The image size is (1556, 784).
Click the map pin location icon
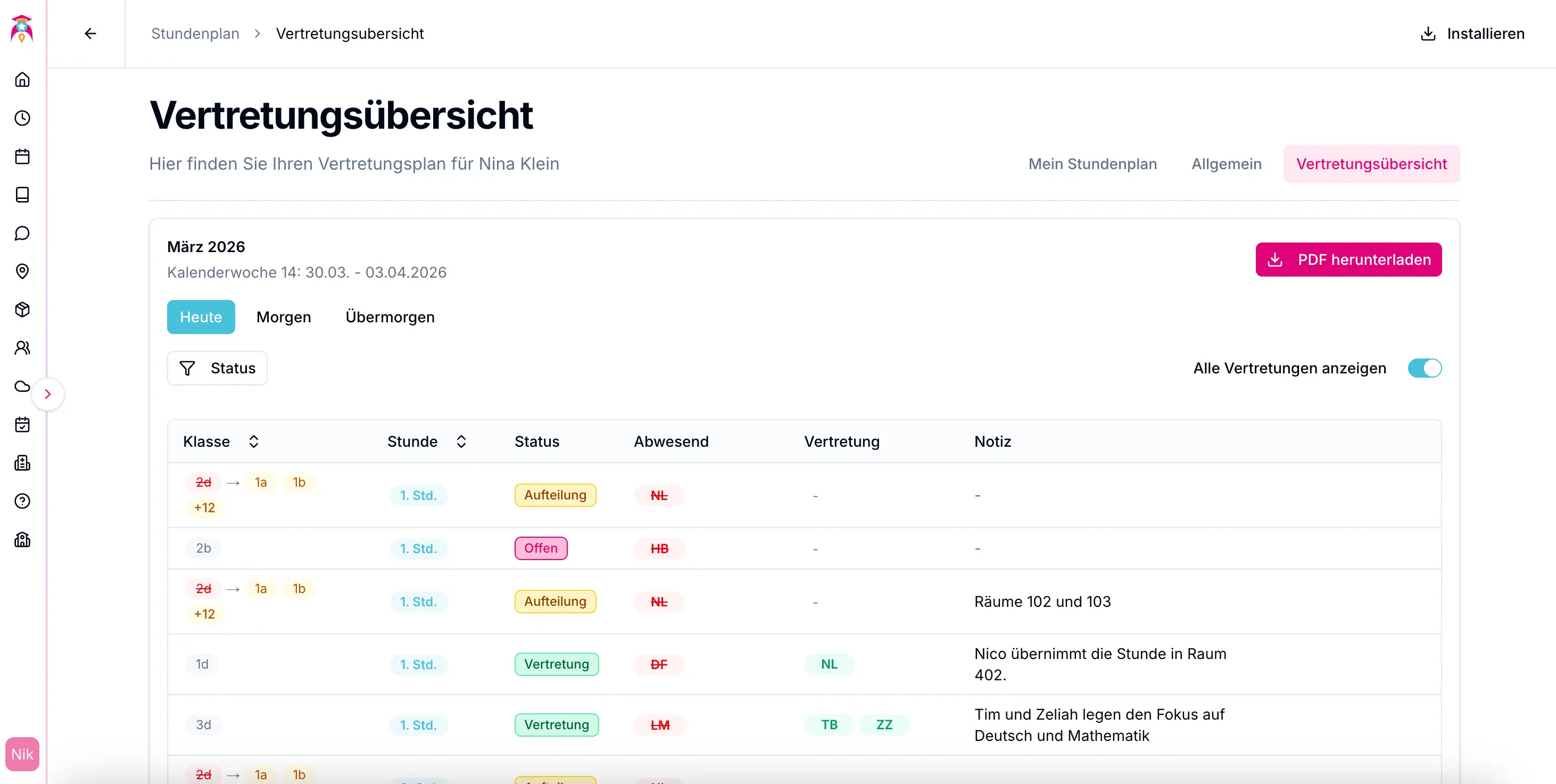22,272
